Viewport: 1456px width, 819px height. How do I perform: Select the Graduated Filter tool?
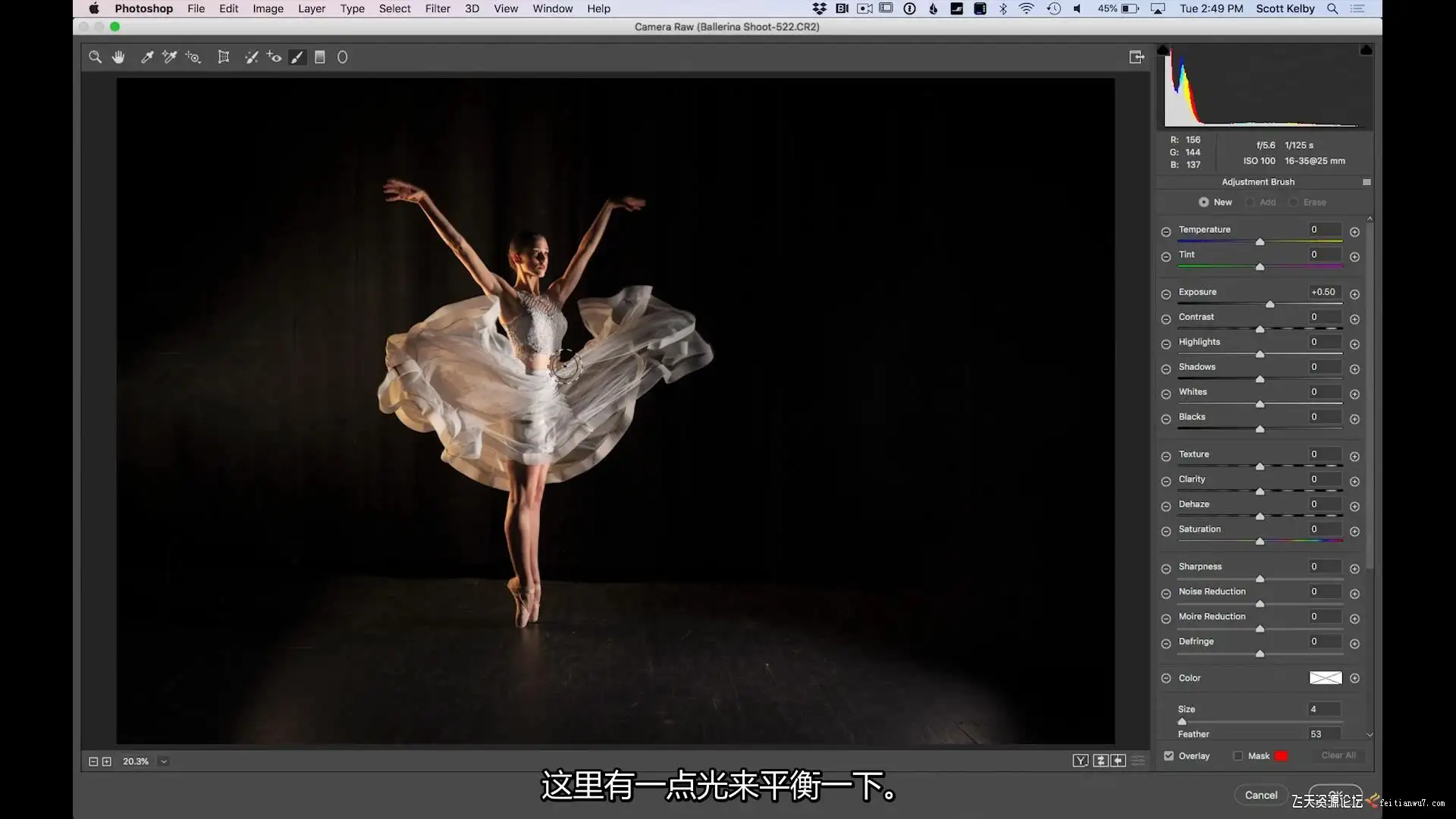pyautogui.click(x=320, y=57)
